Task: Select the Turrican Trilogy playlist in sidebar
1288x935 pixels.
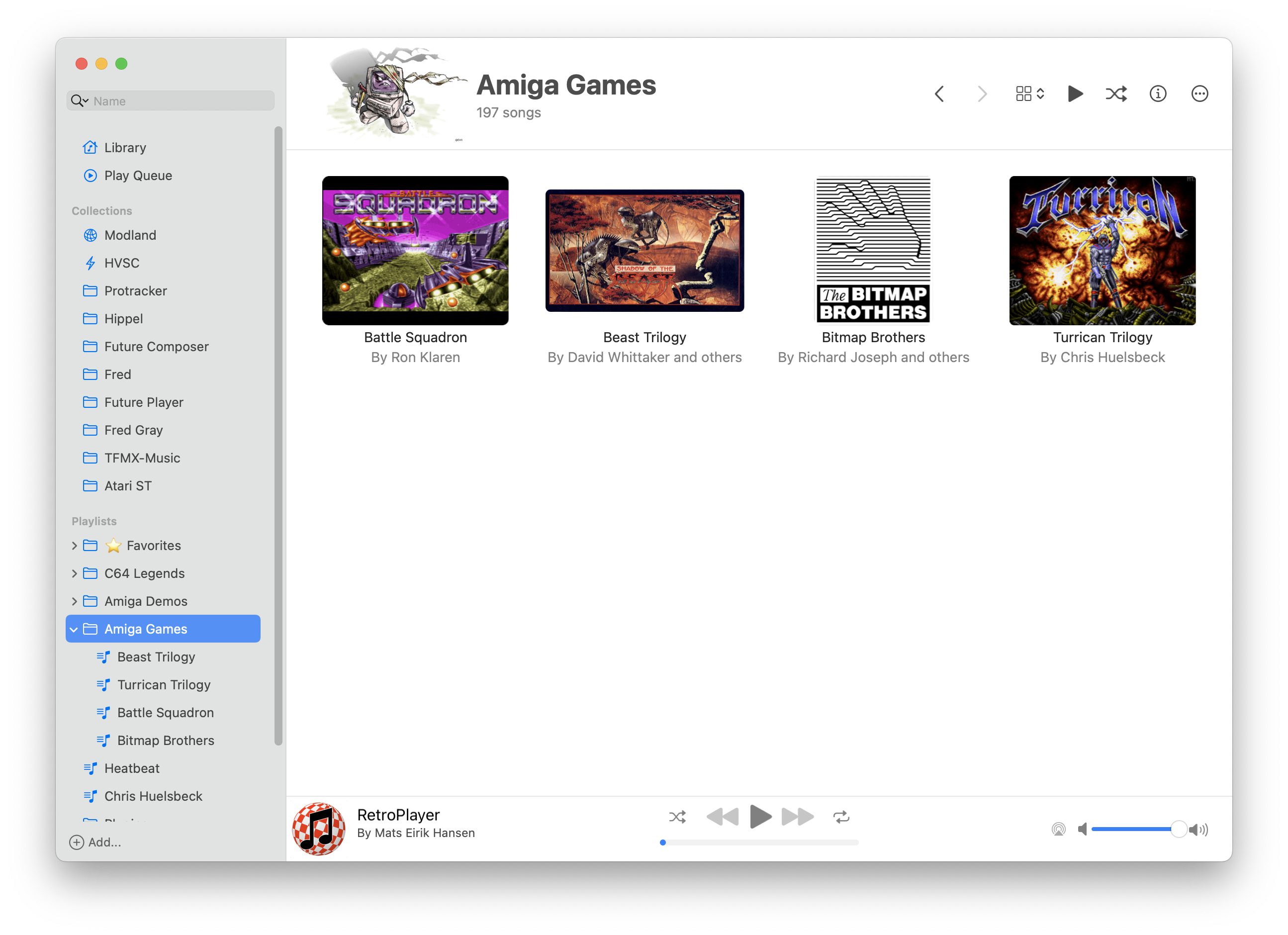Action: 164,684
